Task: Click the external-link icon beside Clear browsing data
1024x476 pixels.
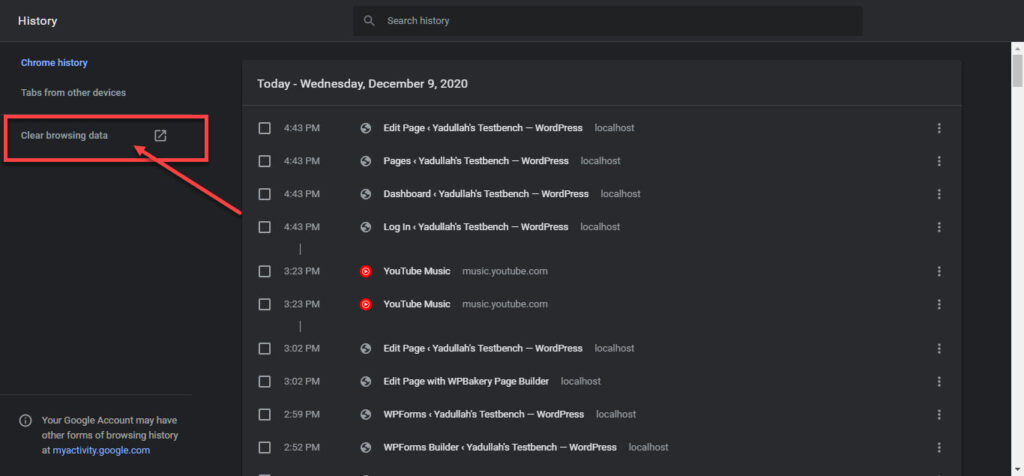Action: point(160,136)
